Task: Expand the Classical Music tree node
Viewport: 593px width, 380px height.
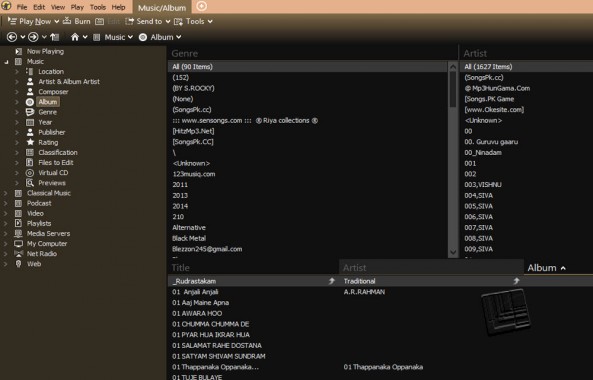Action: click(x=6, y=193)
